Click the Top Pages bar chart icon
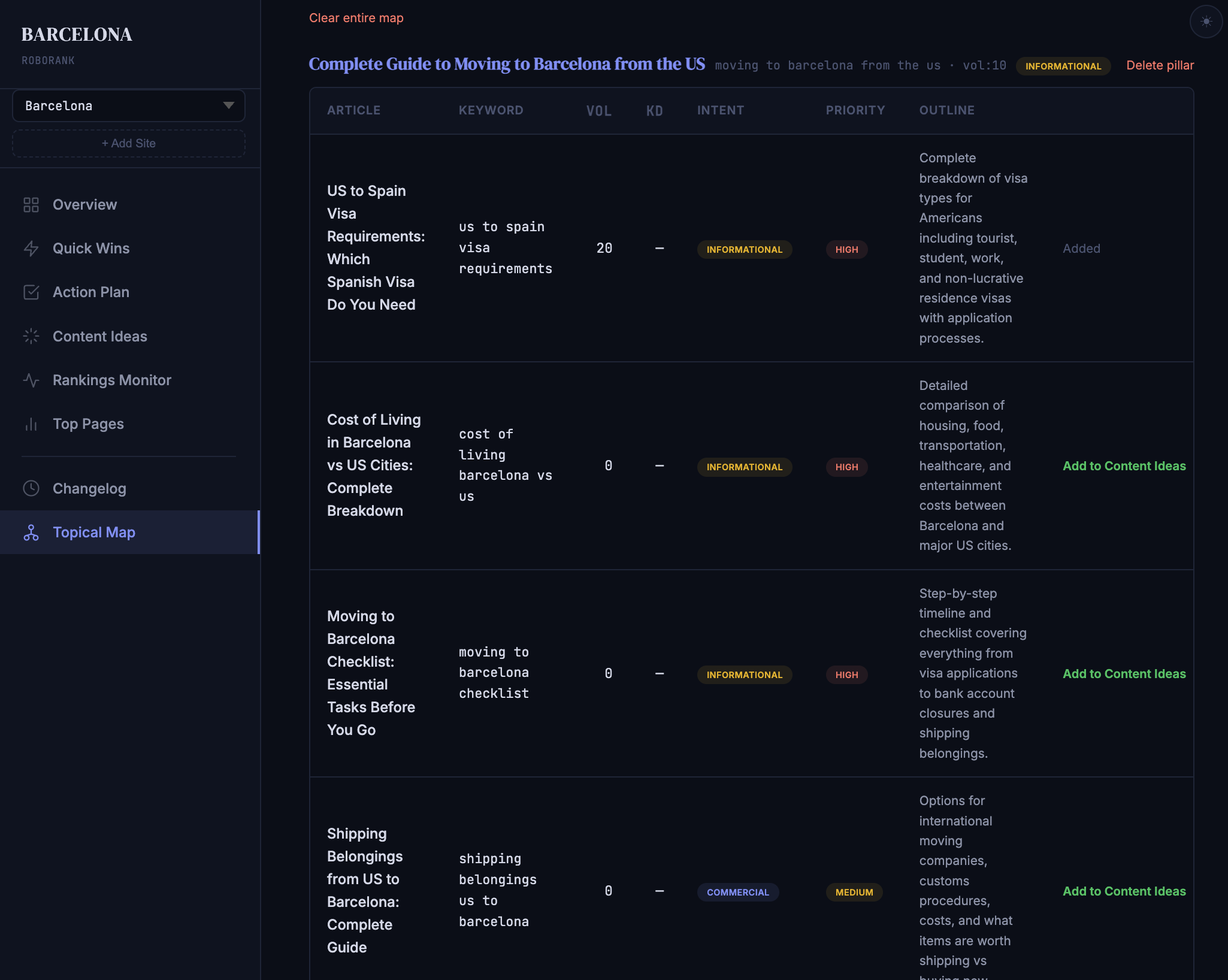 (x=31, y=424)
